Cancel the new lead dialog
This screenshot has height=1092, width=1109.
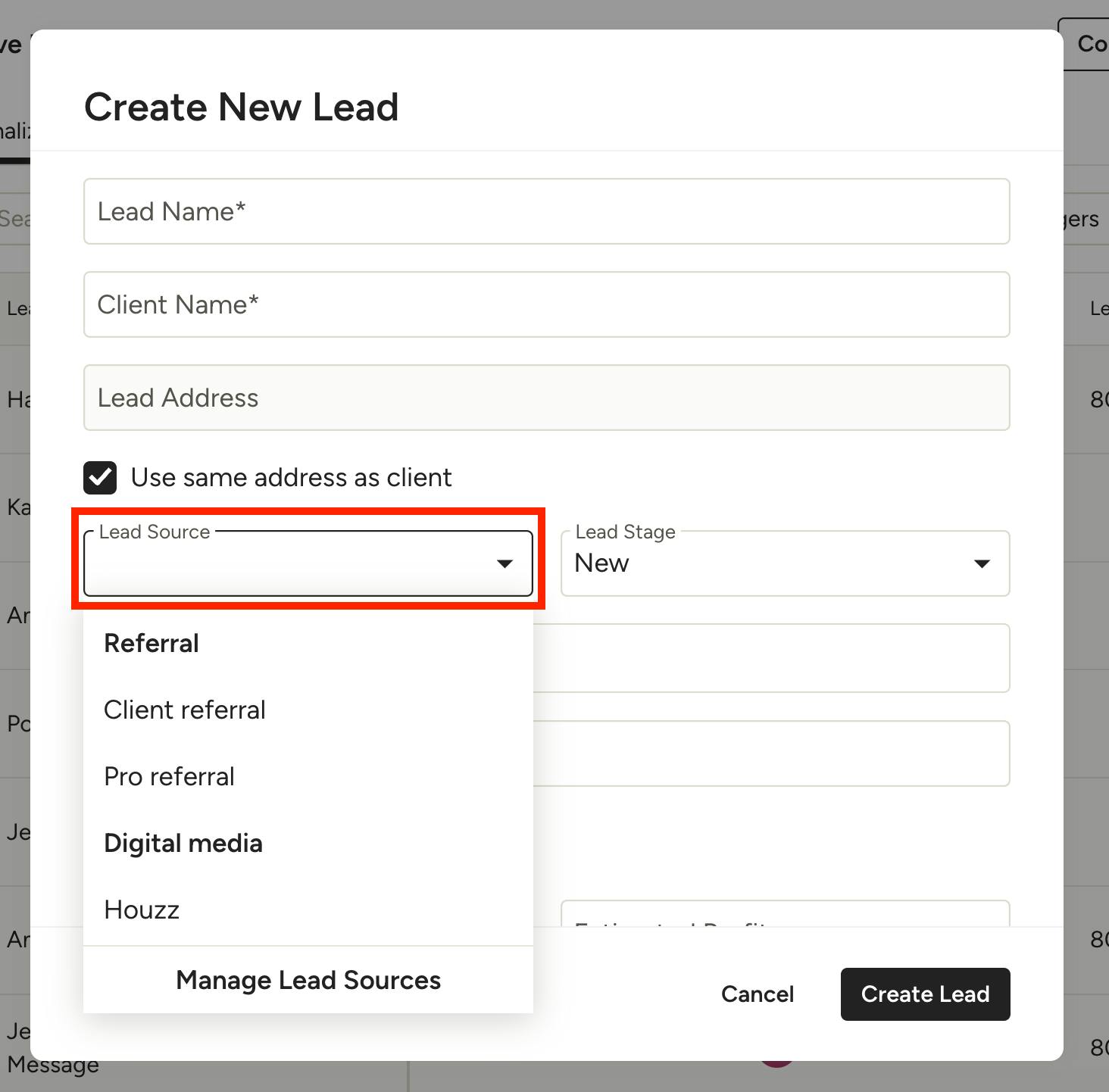757,994
